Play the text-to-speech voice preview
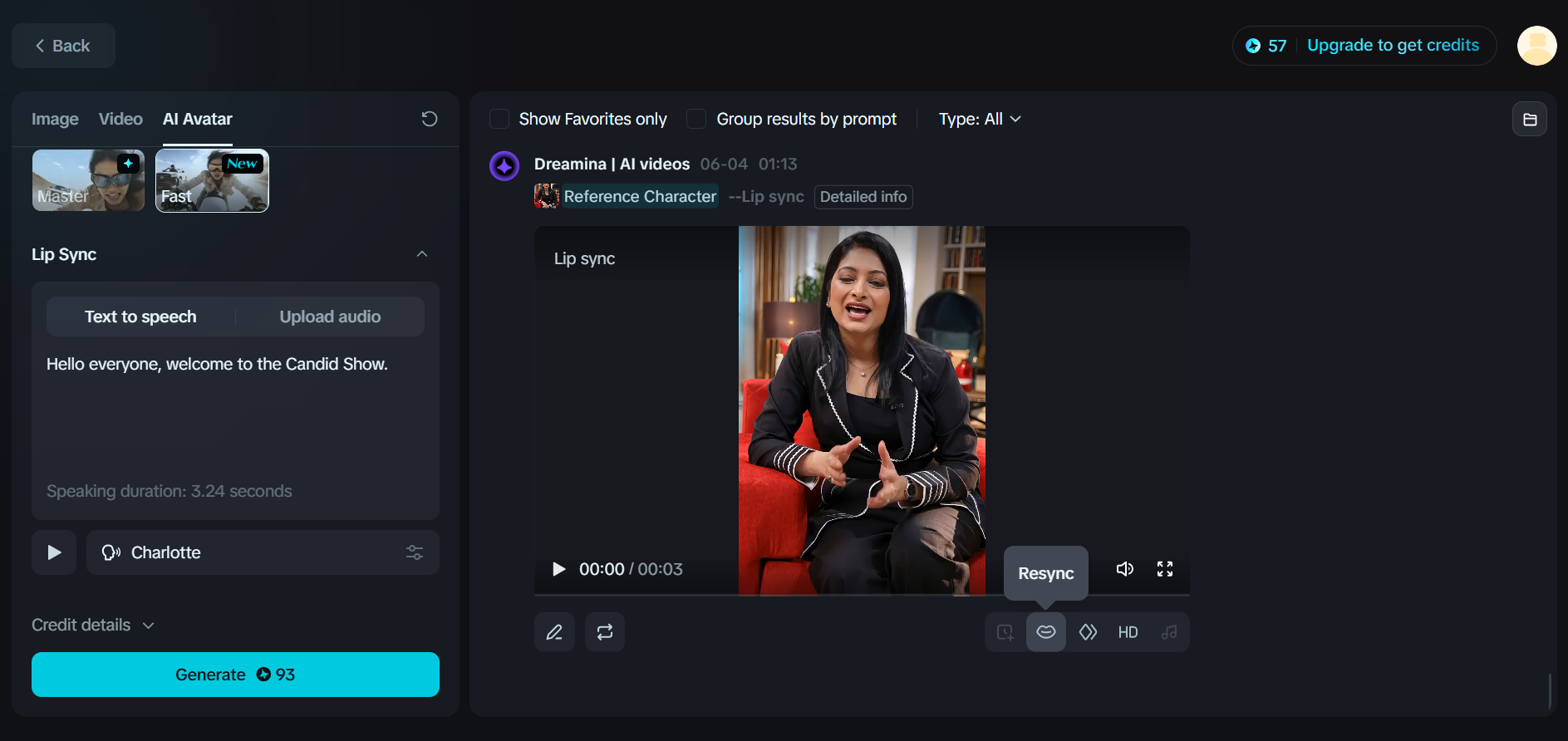The image size is (1568, 741). pos(54,552)
